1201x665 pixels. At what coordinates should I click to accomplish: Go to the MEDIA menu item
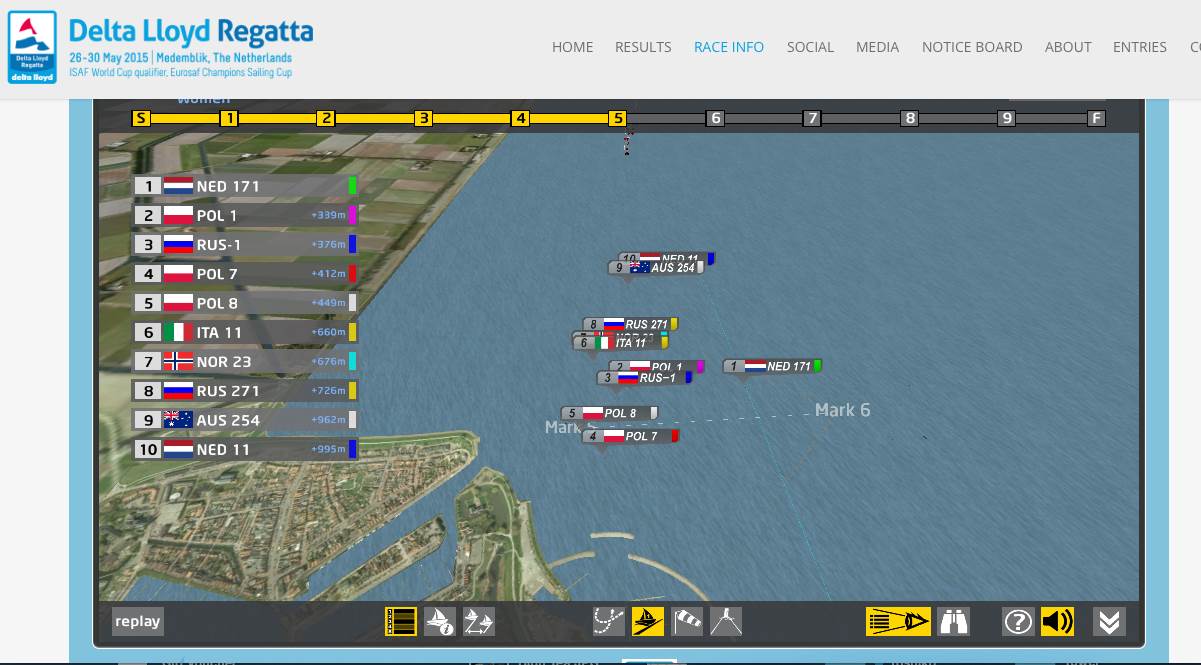click(x=877, y=47)
